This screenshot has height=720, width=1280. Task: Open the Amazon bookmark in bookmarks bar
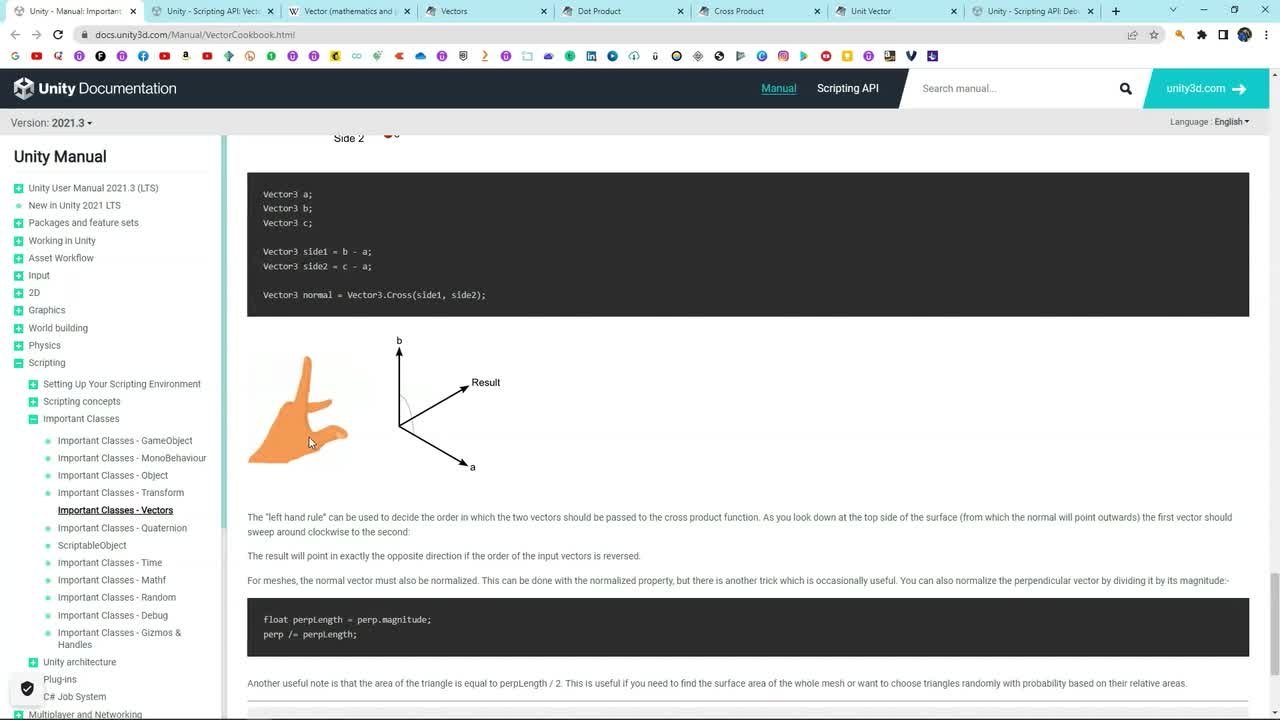click(x=186, y=56)
